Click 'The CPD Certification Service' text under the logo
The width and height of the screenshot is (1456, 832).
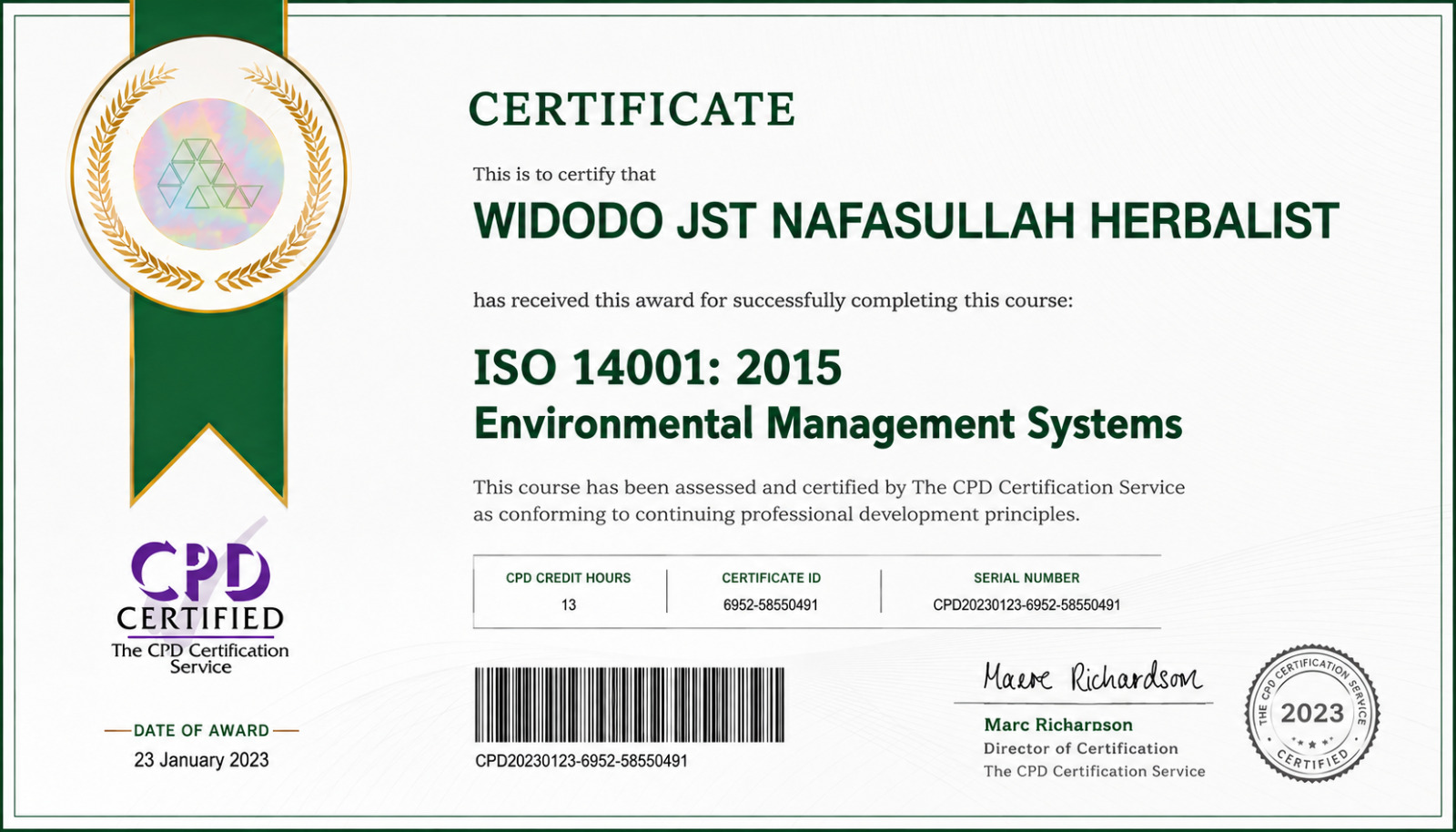[x=200, y=658]
